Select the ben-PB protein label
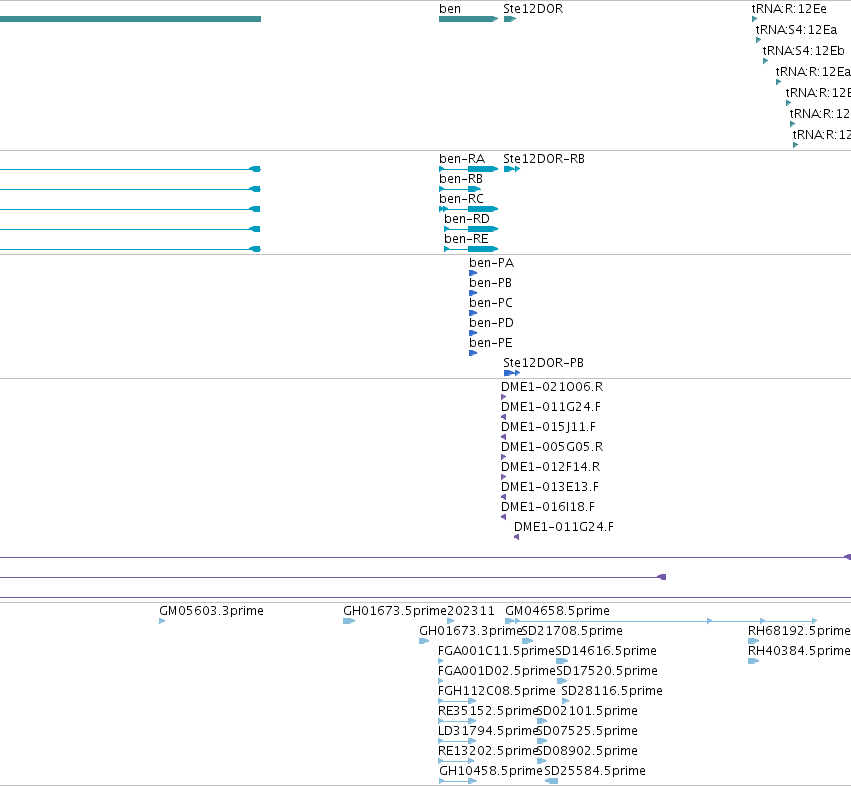Screen dimensions: 851x786 point(491,283)
